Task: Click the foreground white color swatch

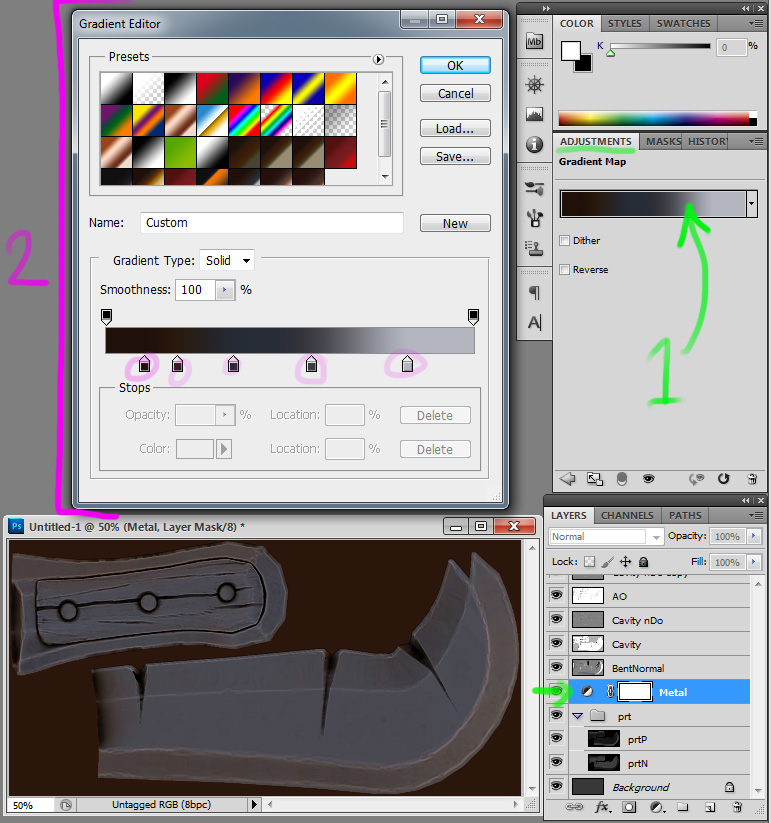Action: 570,51
